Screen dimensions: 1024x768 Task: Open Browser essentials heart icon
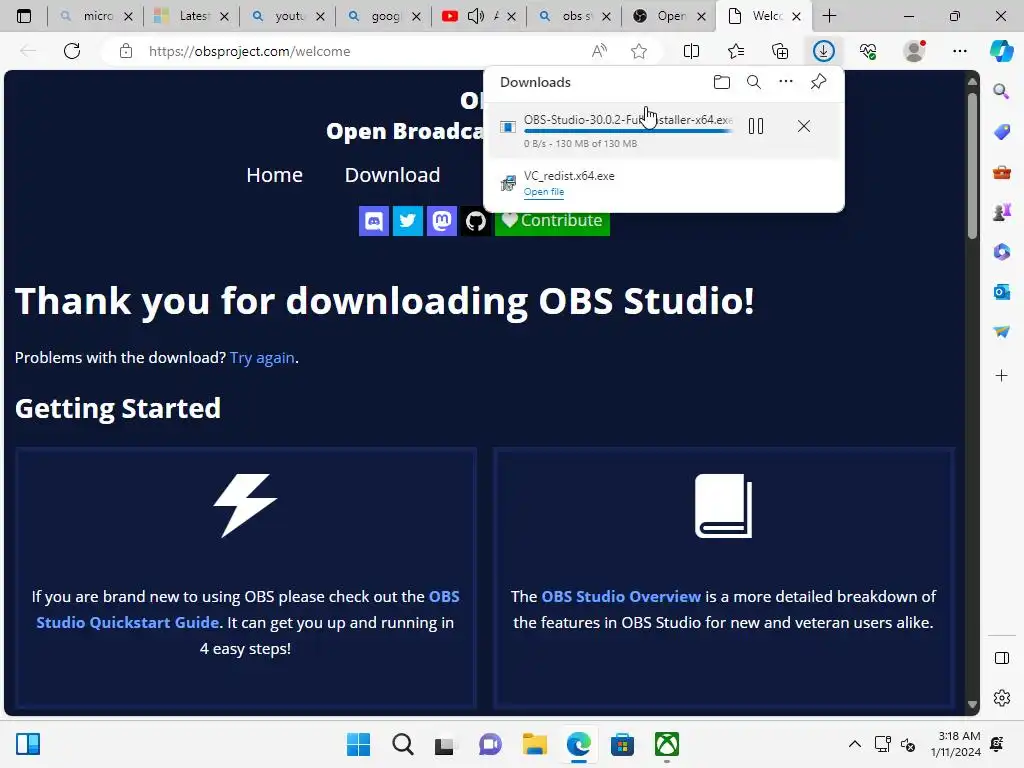[x=868, y=51]
